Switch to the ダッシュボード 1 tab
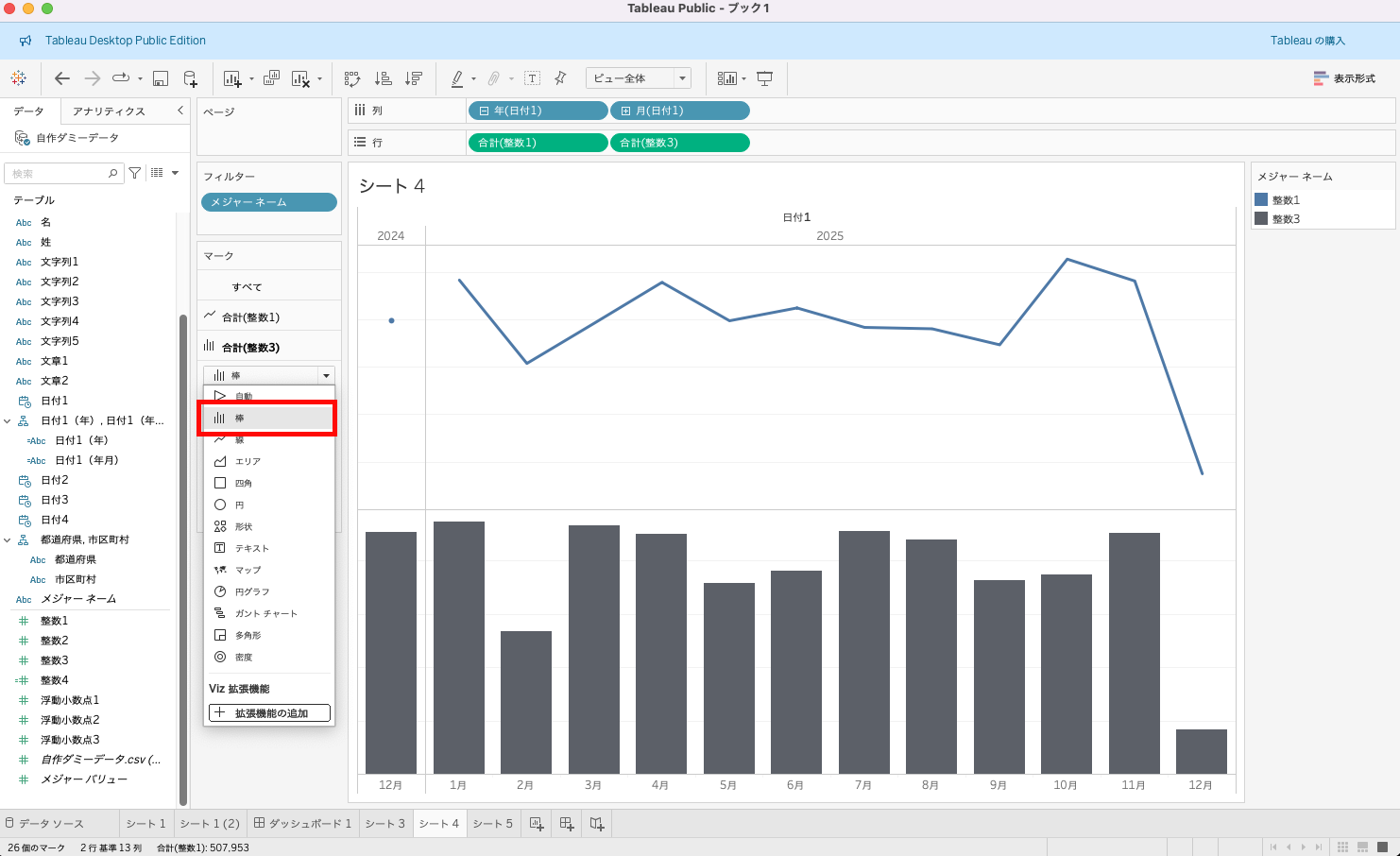 (x=302, y=824)
